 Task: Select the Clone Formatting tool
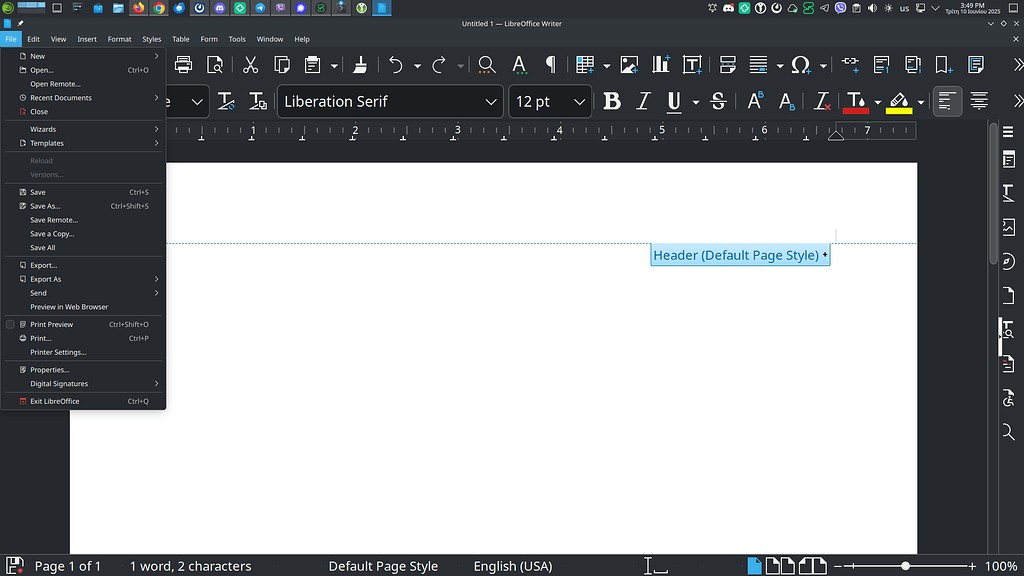(x=359, y=64)
